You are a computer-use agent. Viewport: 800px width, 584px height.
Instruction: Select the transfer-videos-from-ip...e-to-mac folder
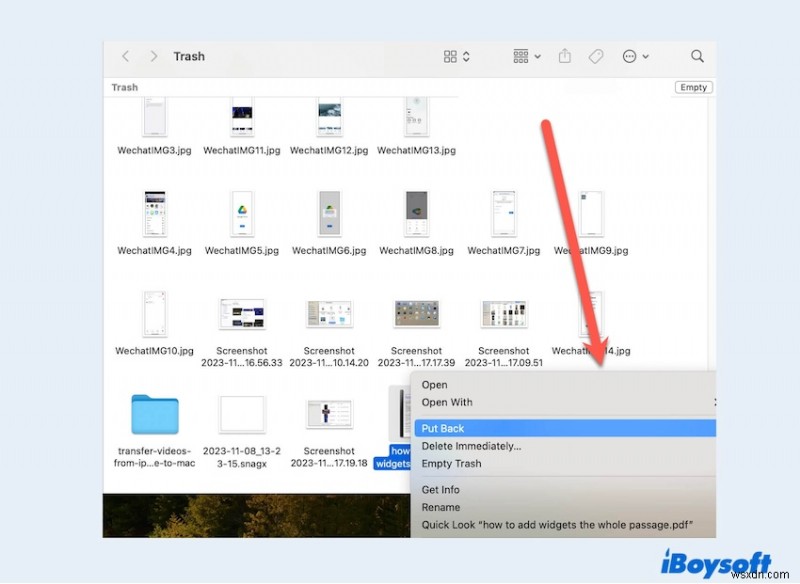tap(155, 414)
